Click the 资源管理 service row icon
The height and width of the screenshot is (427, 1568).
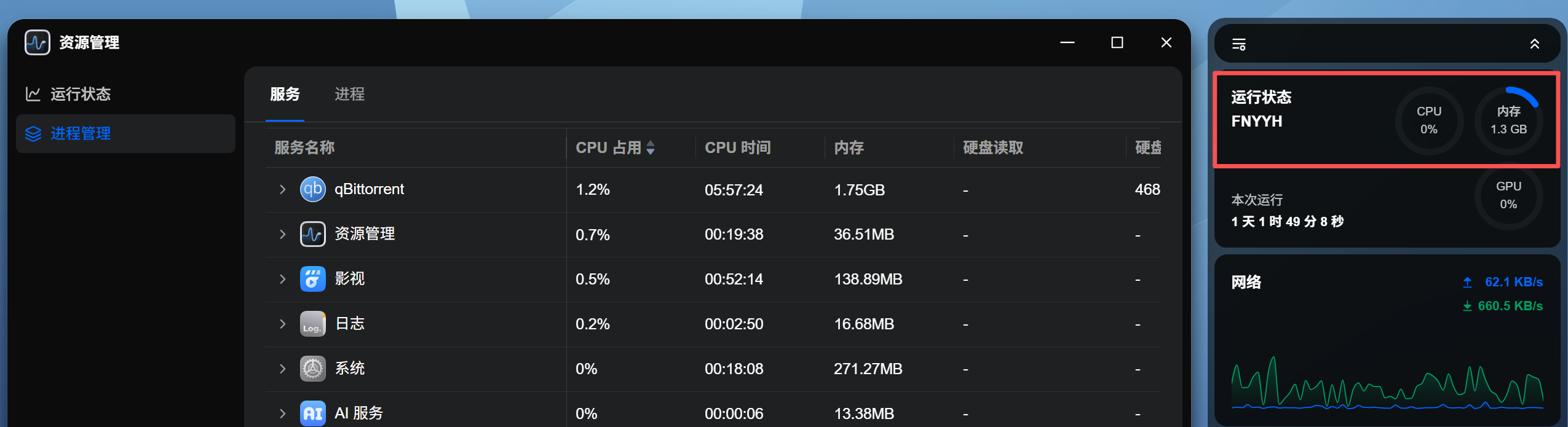point(312,234)
